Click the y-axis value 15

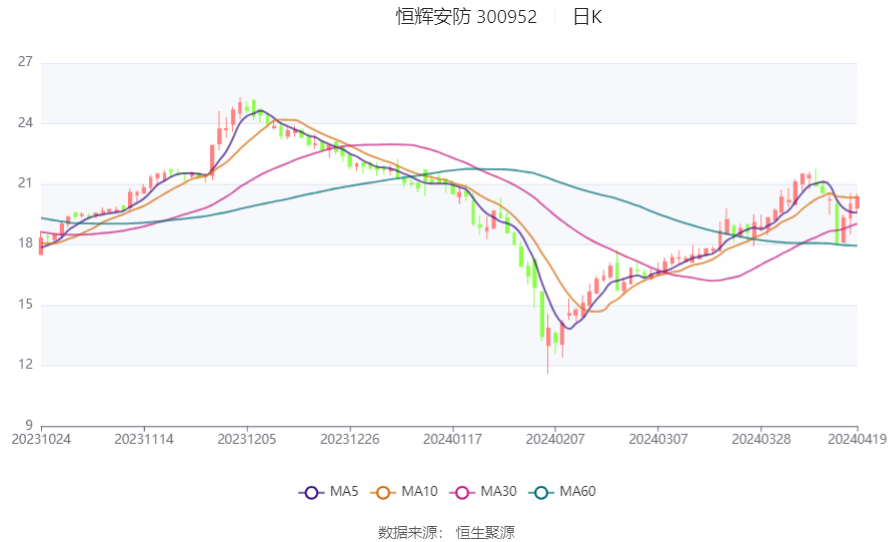25,304
